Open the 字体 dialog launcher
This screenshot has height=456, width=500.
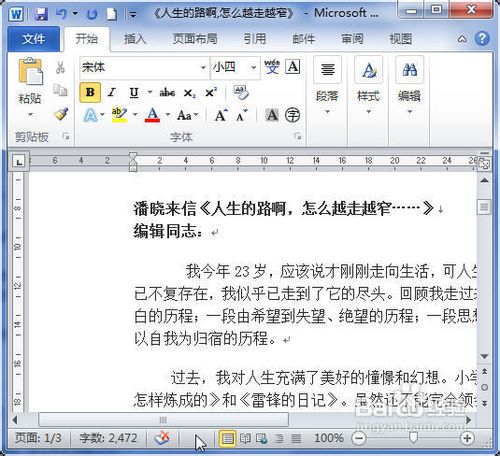(x=297, y=136)
